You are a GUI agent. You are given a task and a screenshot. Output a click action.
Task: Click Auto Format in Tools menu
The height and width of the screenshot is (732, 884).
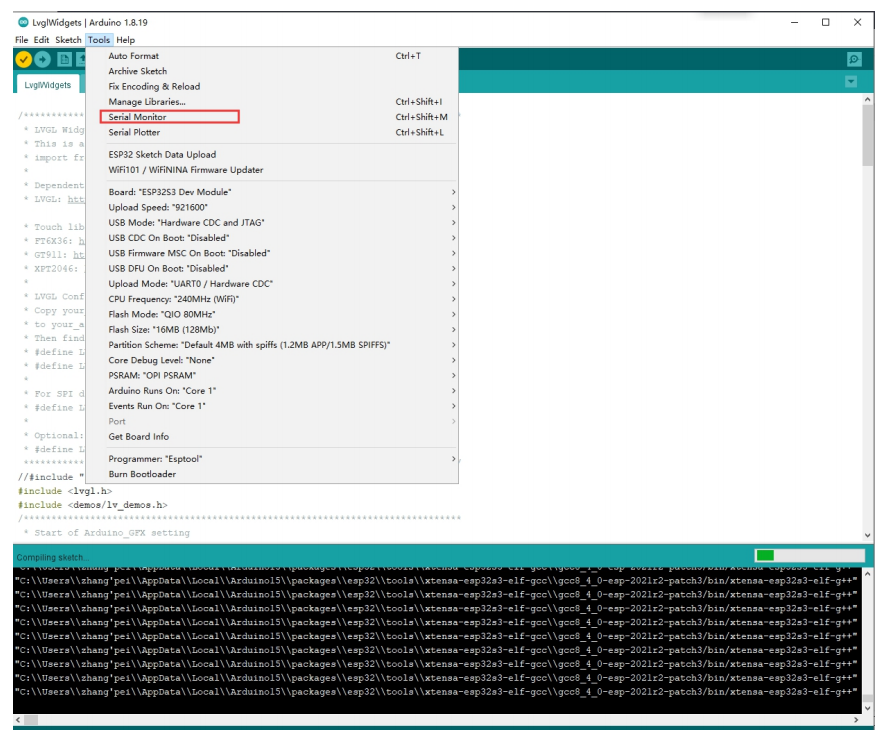[x=133, y=56]
